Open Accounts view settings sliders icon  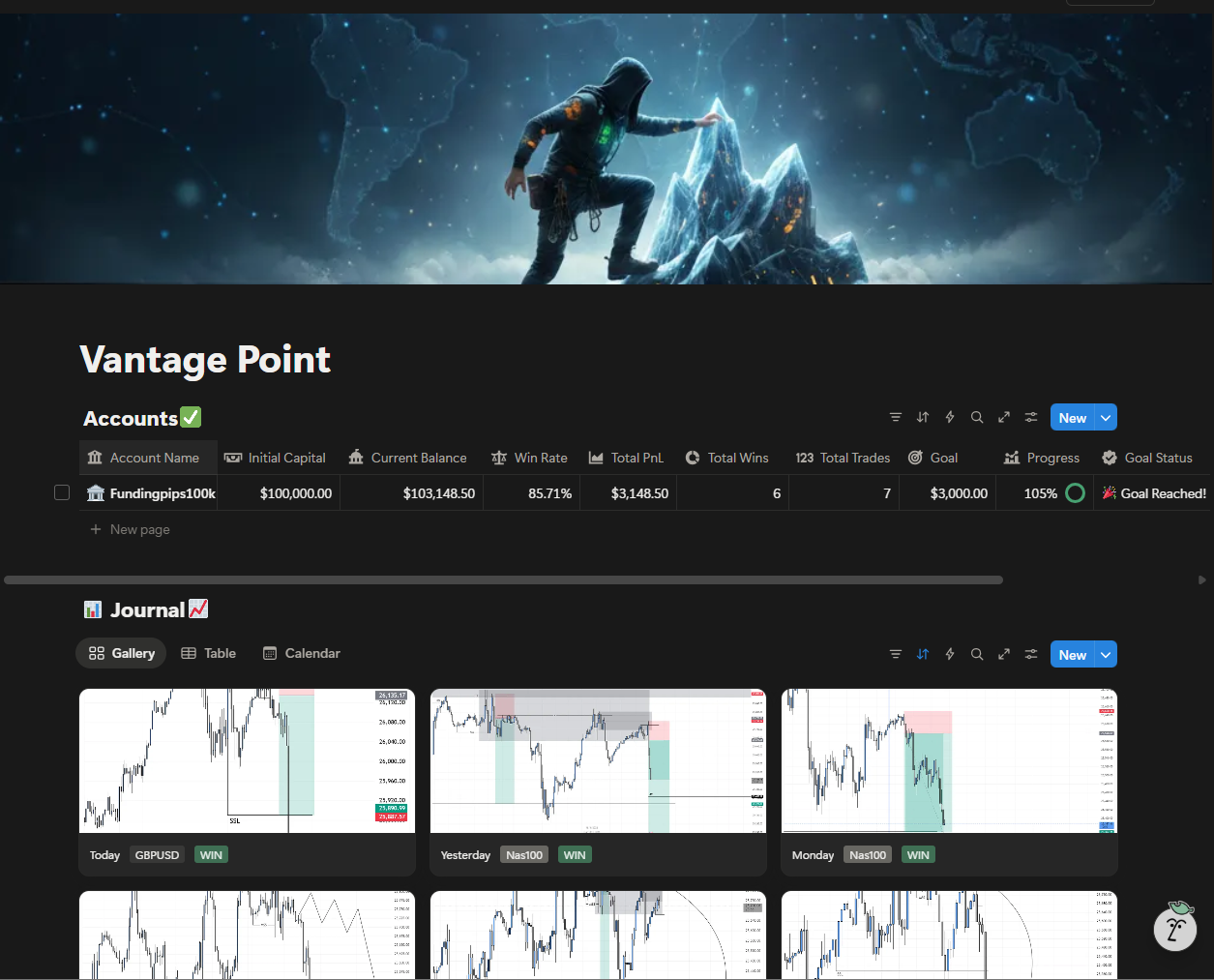pyautogui.click(x=1031, y=417)
